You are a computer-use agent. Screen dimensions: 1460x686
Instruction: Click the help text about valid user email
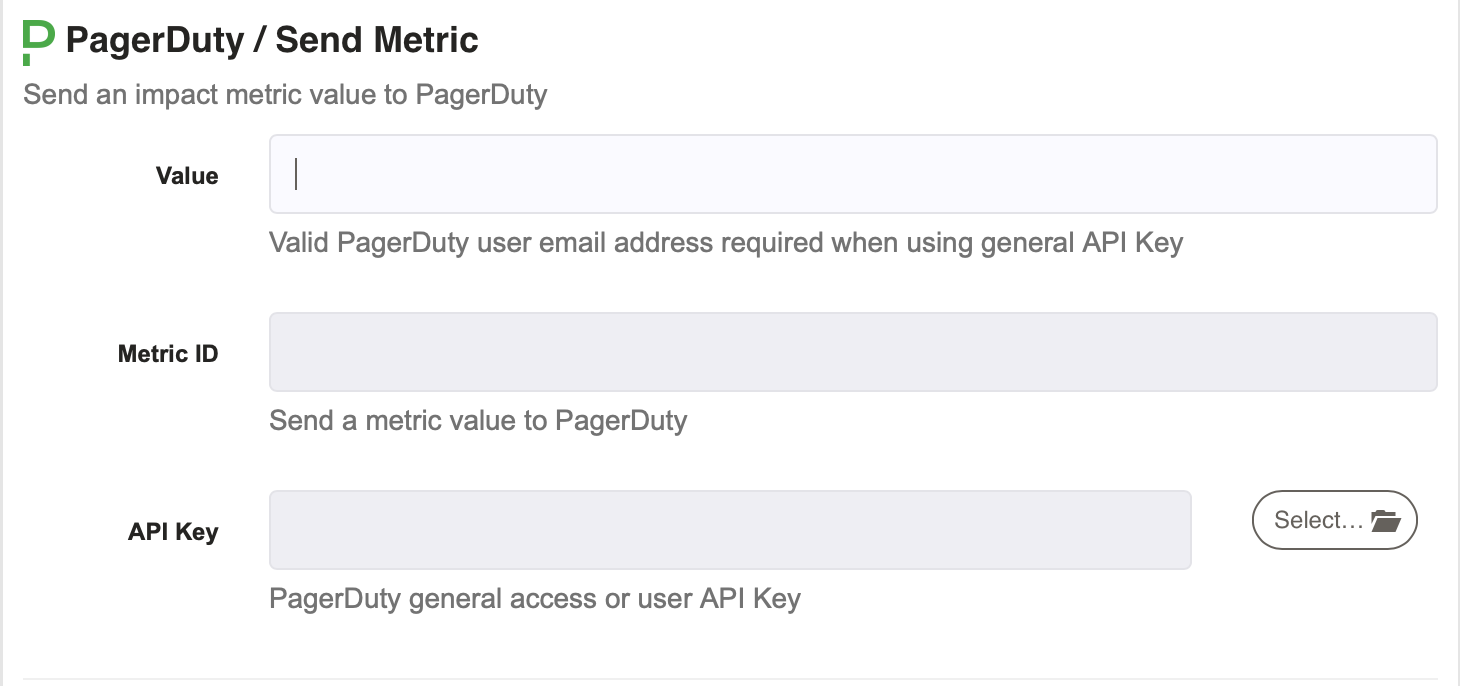coord(726,243)
